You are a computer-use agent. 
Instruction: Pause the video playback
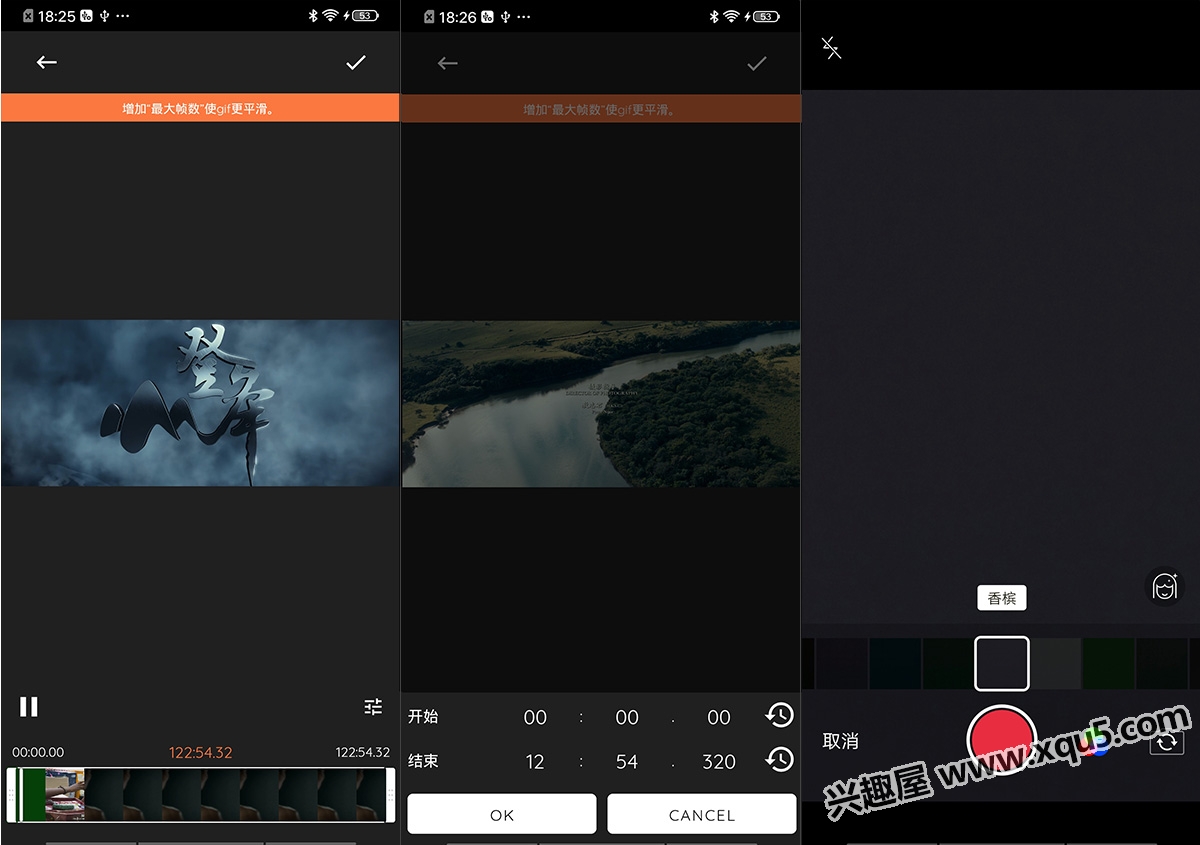pos(29,707)
